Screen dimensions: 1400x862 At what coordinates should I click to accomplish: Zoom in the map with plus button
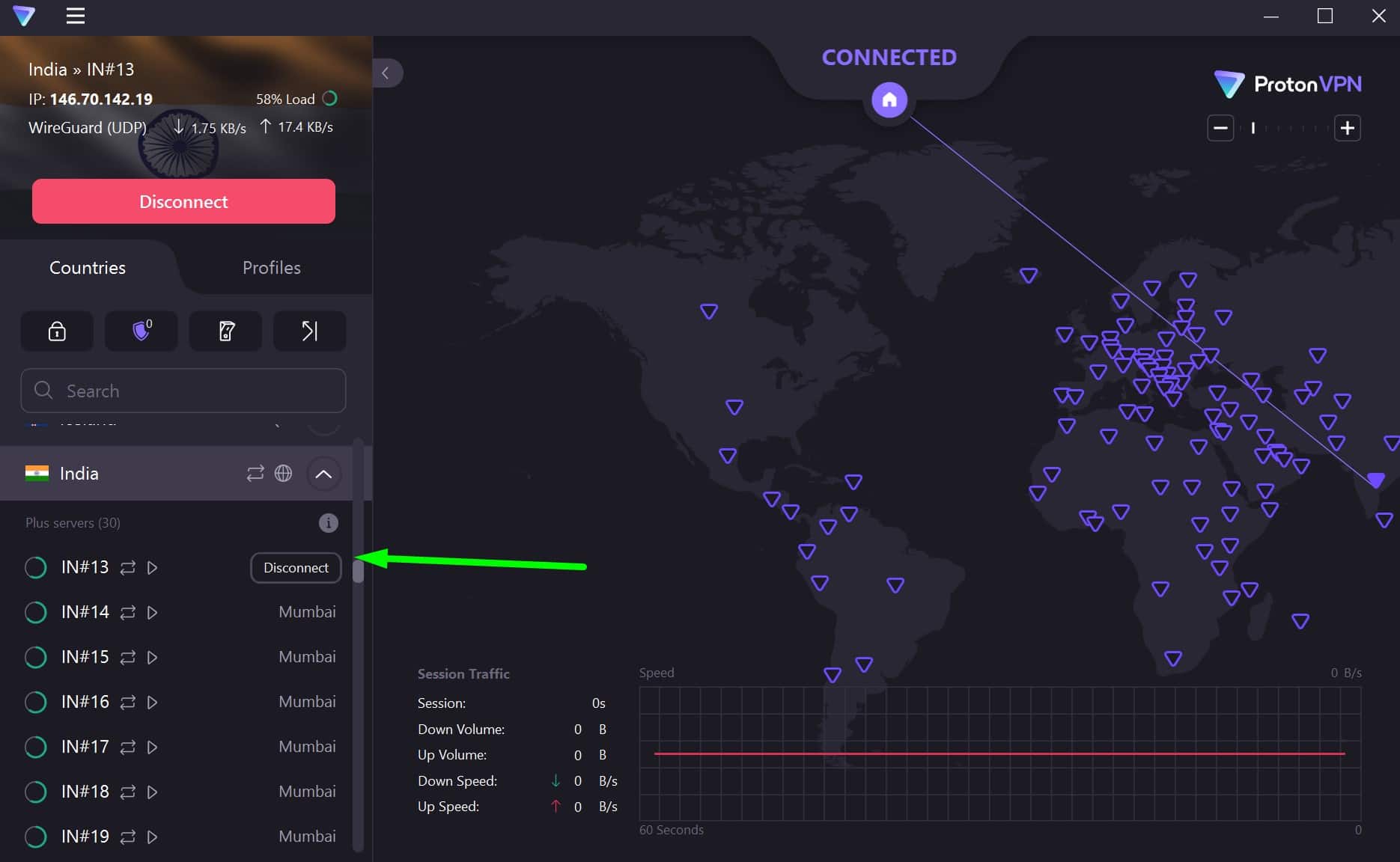coord(1347,128)
